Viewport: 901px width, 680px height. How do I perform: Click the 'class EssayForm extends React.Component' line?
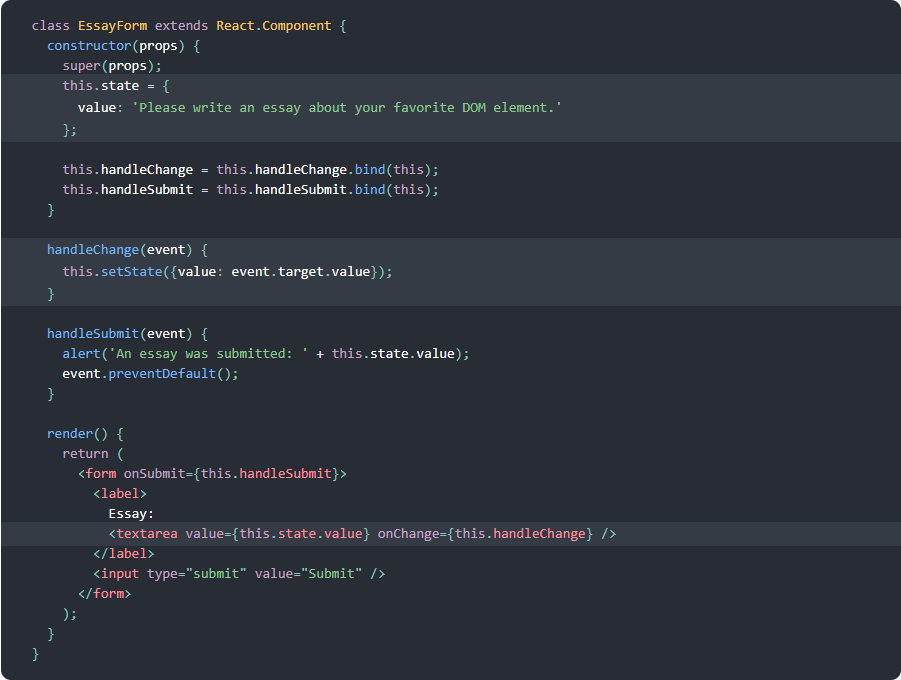[189, 26]
